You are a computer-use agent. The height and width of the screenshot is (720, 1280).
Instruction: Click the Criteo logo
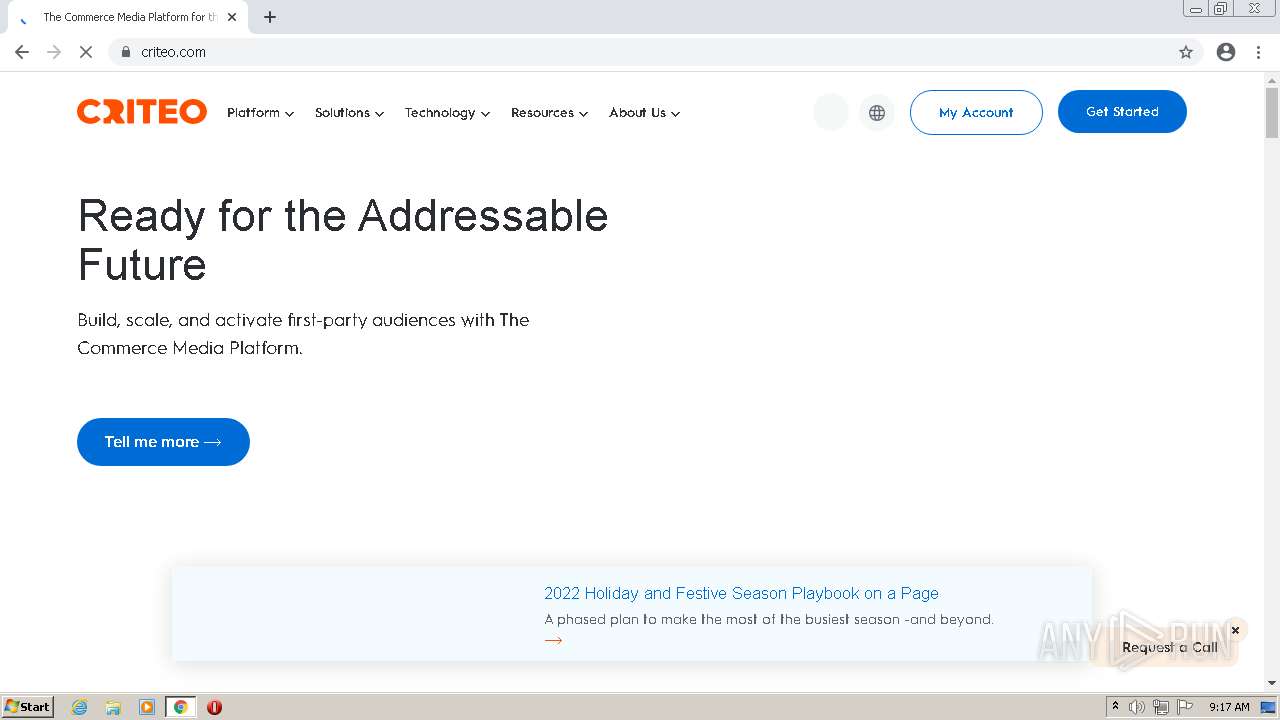point(142,112)
